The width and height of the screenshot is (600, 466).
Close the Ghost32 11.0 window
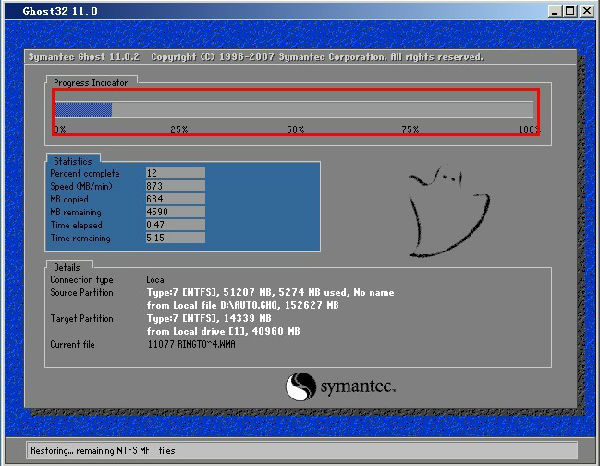pos(587,10)
